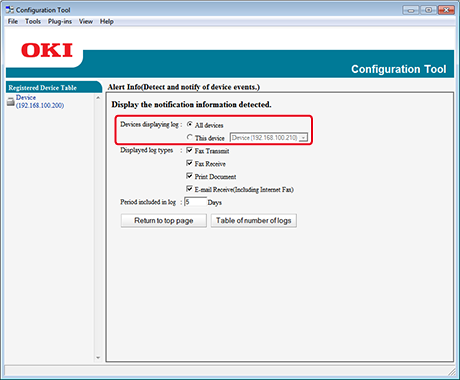The image size is (460, 380).
Task: Select the This device radio button
Action: click(x=190, y=137)
